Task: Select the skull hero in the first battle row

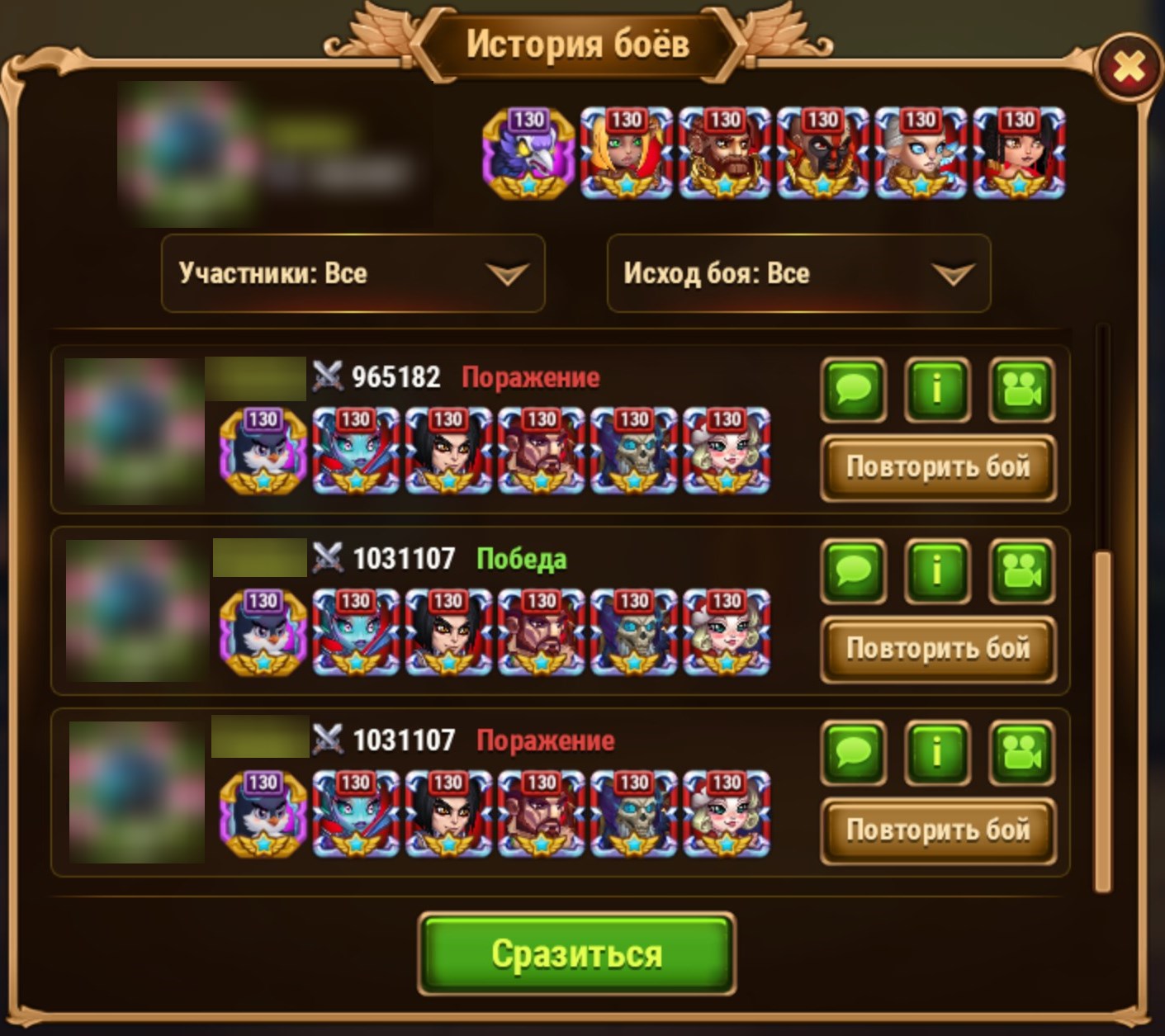Action: [x=634, y=451]
